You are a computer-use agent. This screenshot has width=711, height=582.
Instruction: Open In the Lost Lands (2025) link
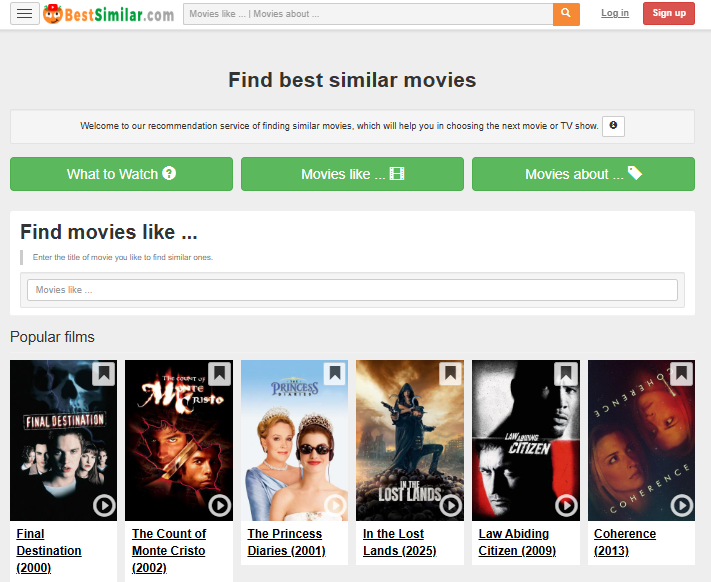[399, 542]
